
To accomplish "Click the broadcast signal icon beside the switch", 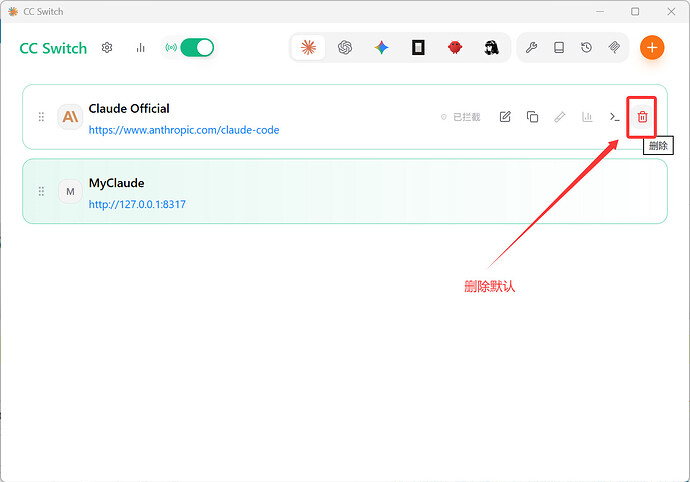I will click(x=171, y=48).
